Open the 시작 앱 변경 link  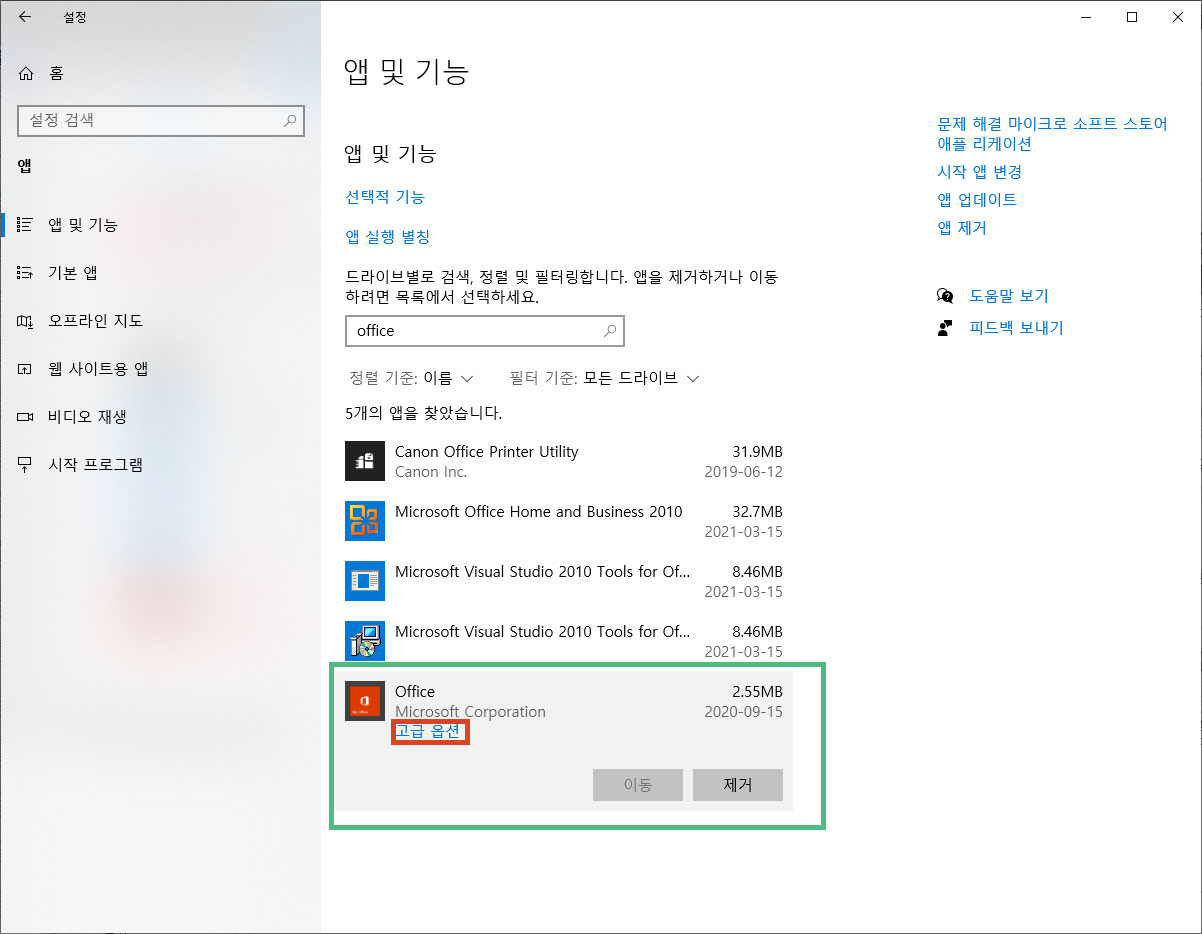tap(979, 172)
